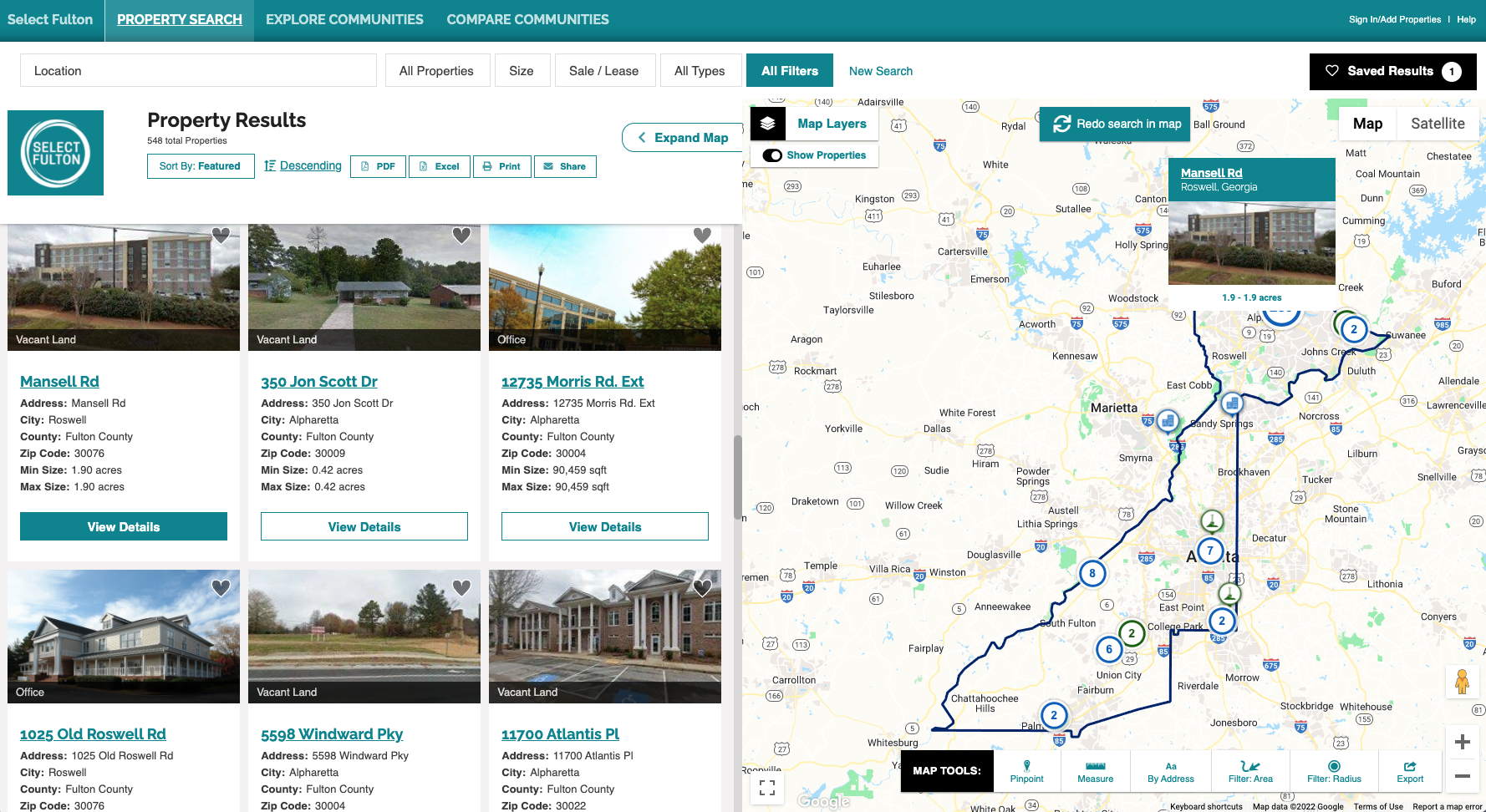Click the results list scrollbar
The image size is (1486, 812).
tap(737, 478)
